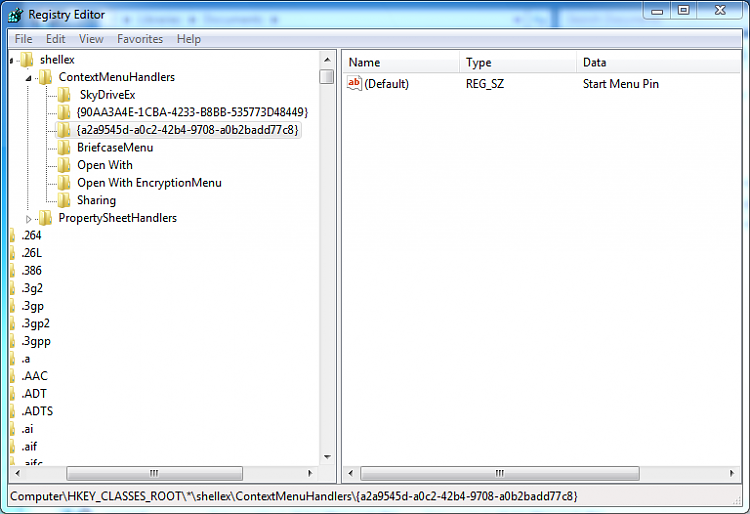Select the .a key

(x=26, y=359)
